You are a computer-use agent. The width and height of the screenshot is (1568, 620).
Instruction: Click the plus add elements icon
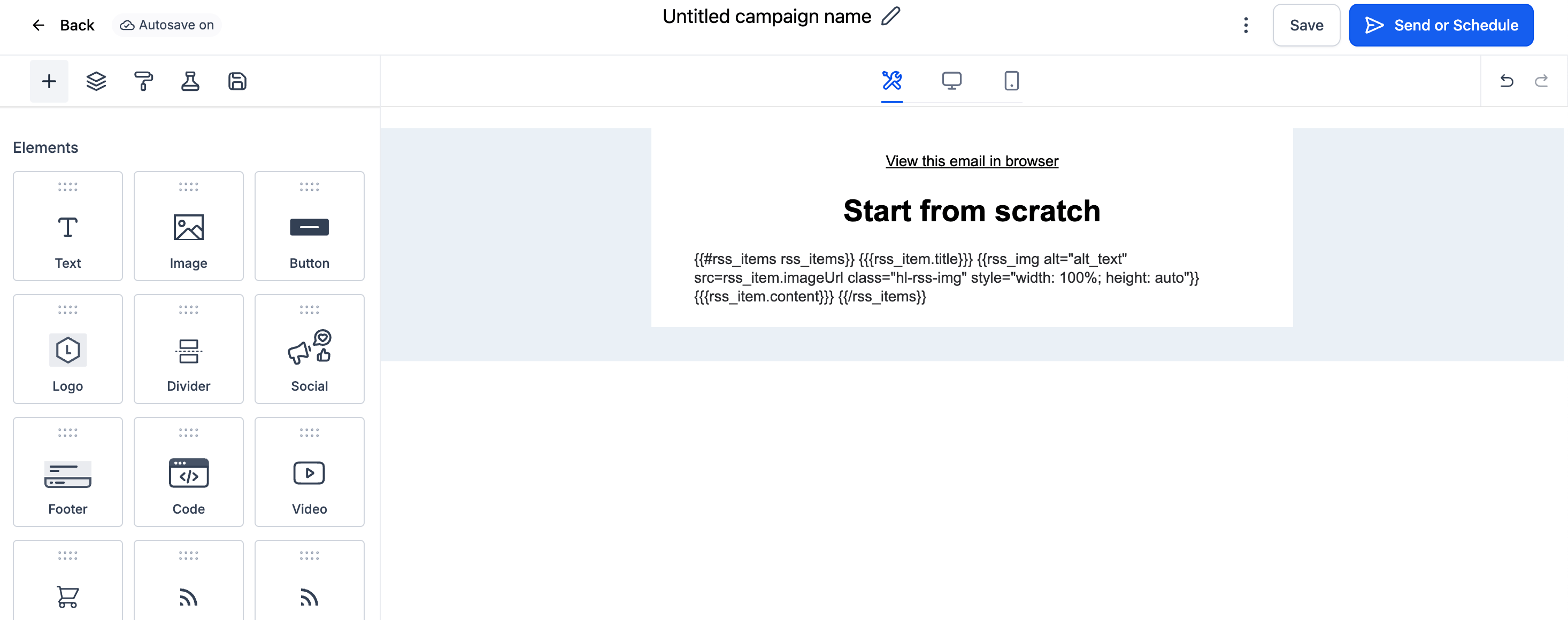pos(49,81)
